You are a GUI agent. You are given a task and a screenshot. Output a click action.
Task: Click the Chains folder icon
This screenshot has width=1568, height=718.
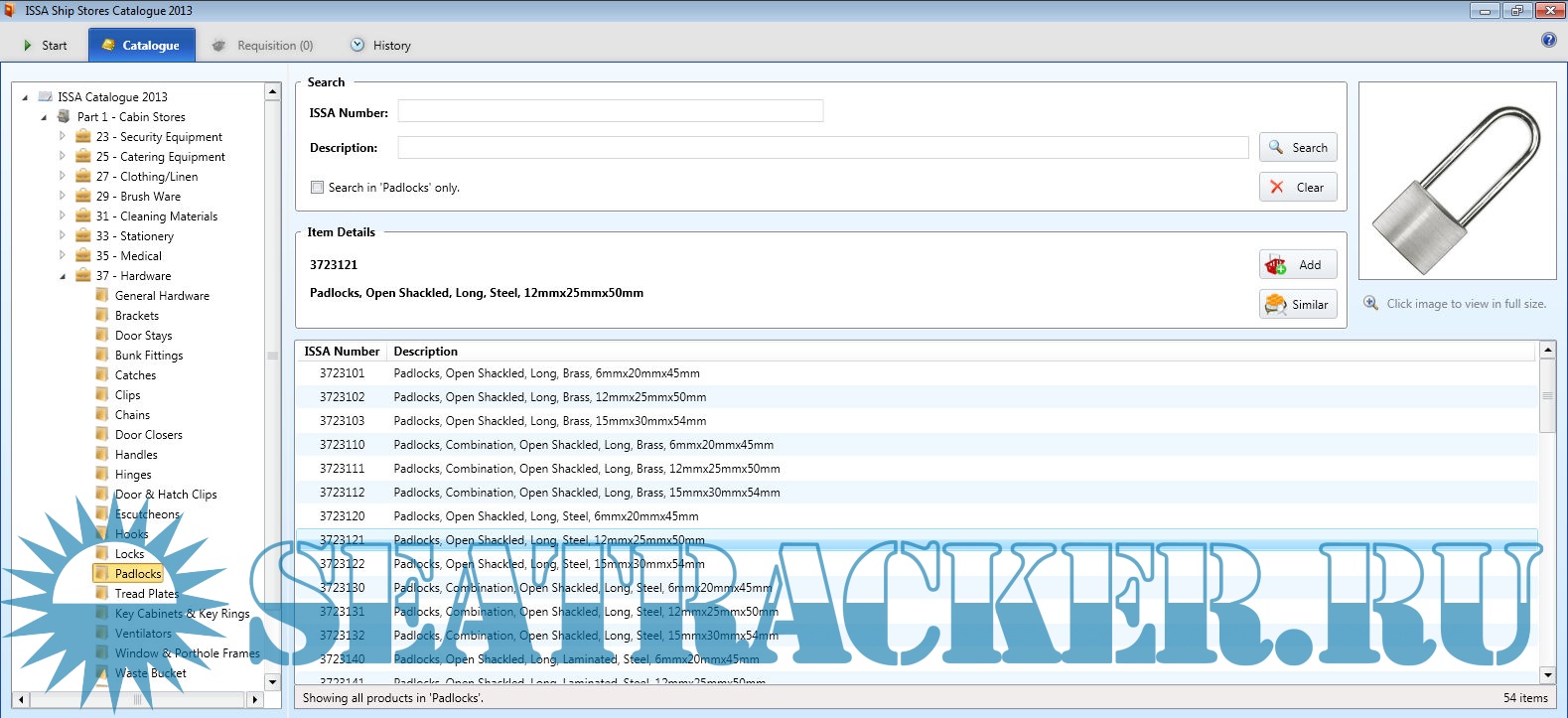click(101, 414)
